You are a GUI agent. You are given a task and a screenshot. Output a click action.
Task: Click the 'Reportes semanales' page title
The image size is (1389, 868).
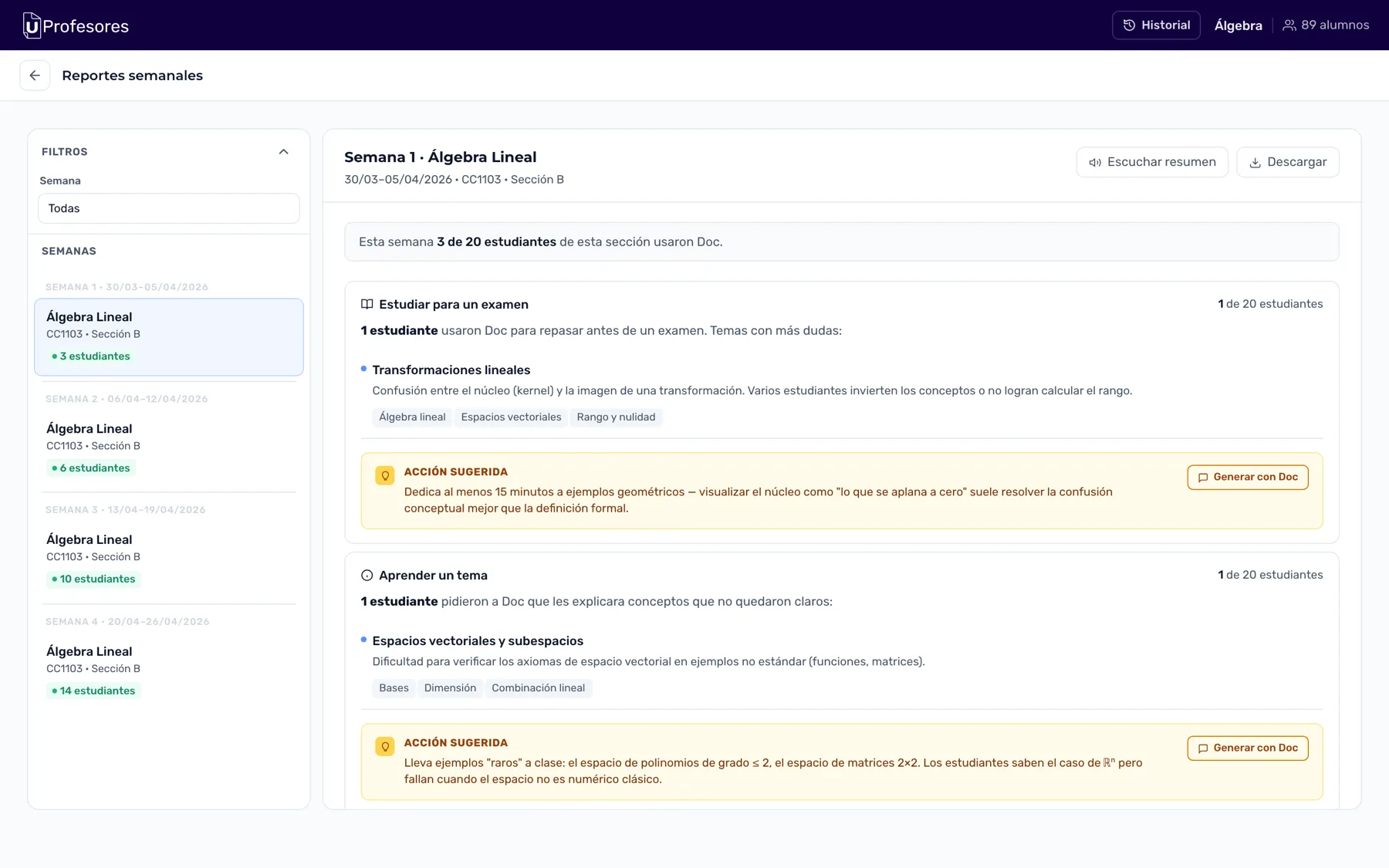pyautogui.click(x=132, y=76)
